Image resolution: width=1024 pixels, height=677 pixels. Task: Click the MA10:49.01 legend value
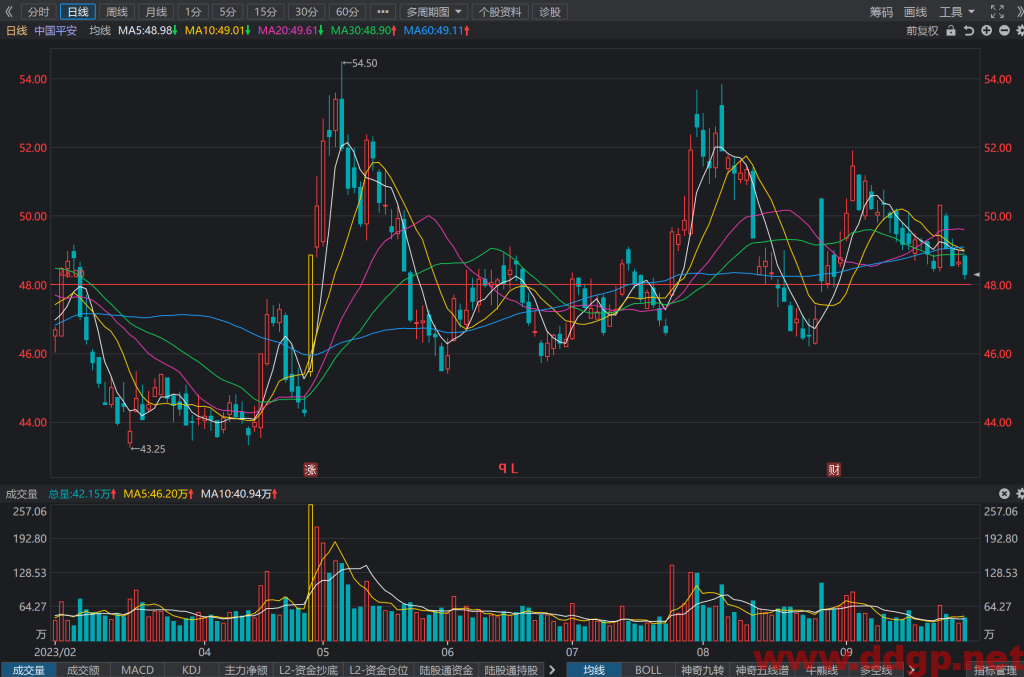pyautogui.click(x=217, y=31)
